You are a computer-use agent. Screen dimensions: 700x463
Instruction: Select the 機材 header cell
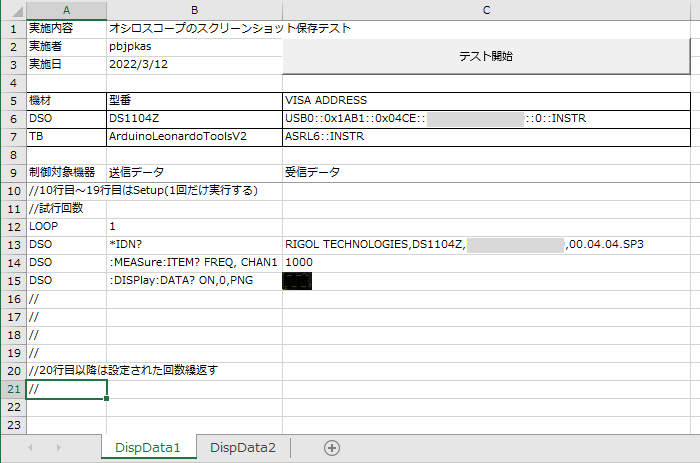[67, 101]
